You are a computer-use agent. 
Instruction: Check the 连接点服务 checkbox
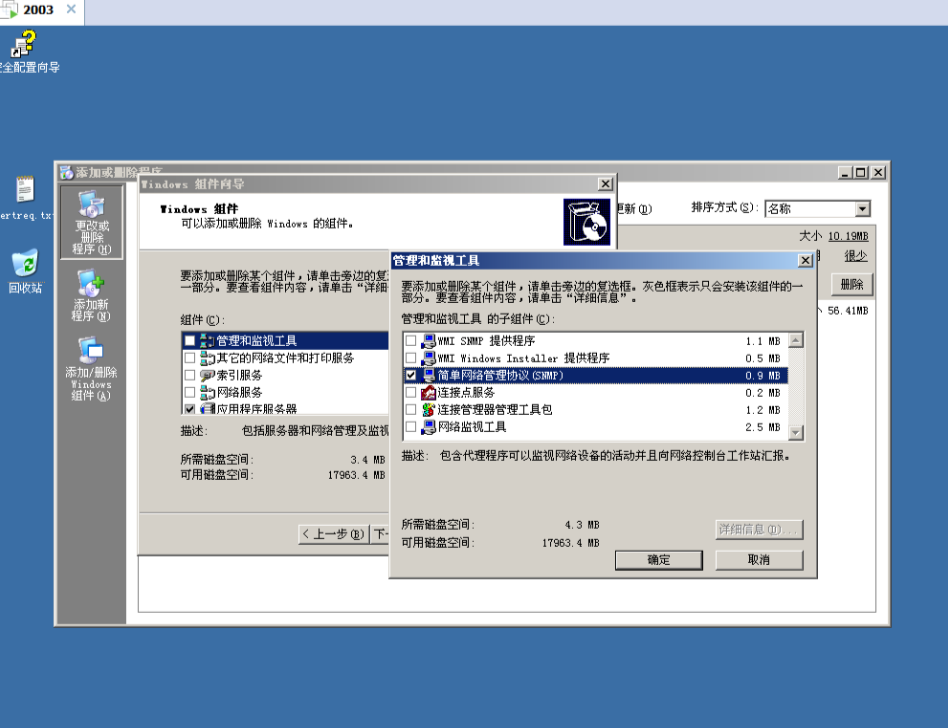point(411,392)
